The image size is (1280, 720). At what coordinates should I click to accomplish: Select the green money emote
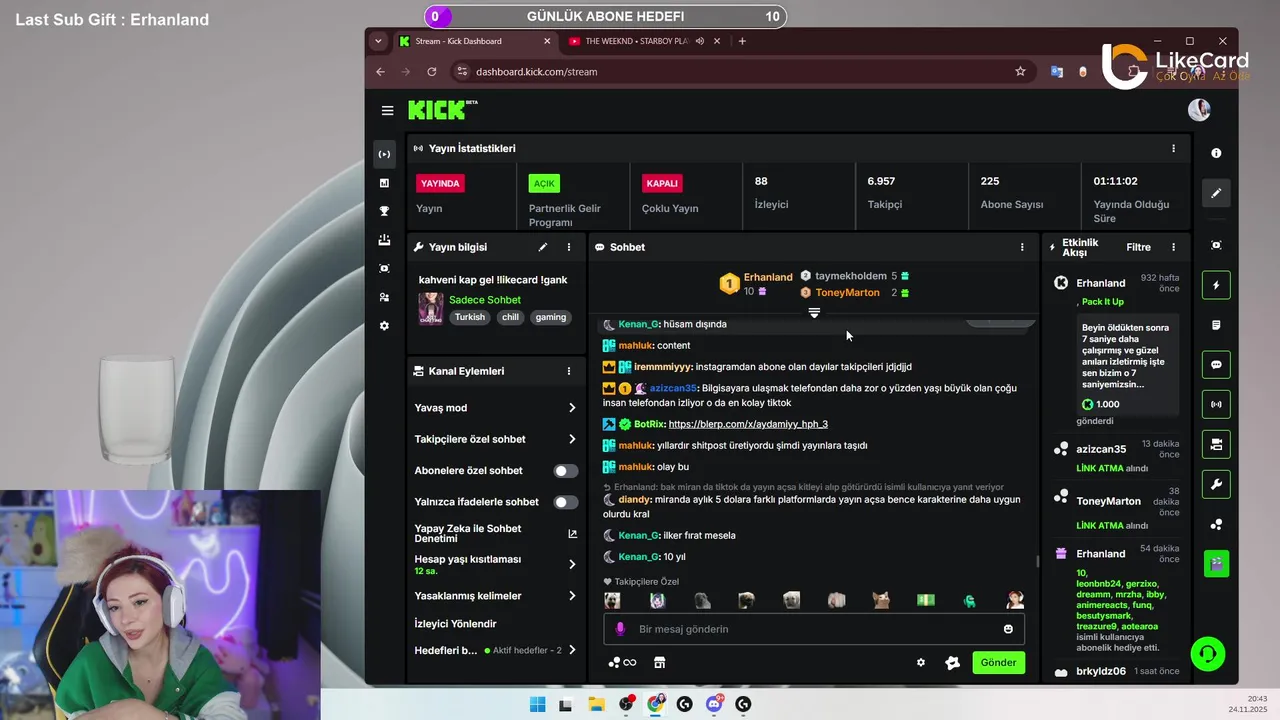tap(926, 600)
